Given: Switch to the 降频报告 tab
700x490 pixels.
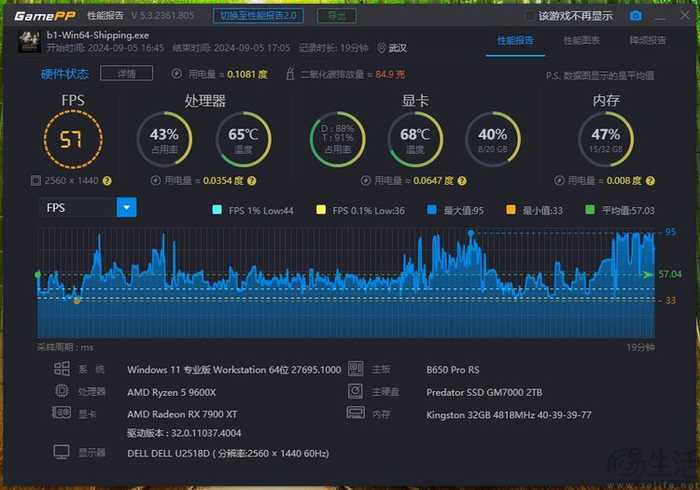Looking at the screenshot, I should click(x=647, y=41).
